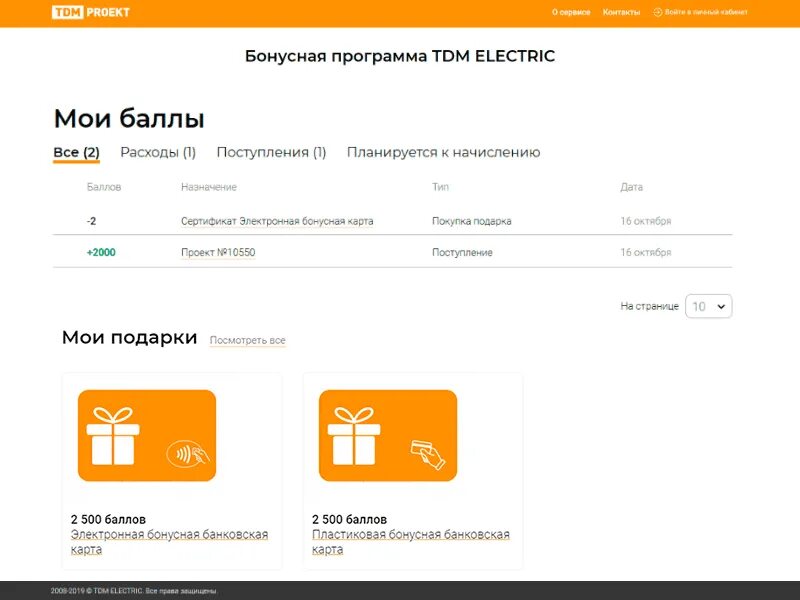Open the 'О сервисе' header link
This screenshot has height=600, width=800.
tap(571, 12)
